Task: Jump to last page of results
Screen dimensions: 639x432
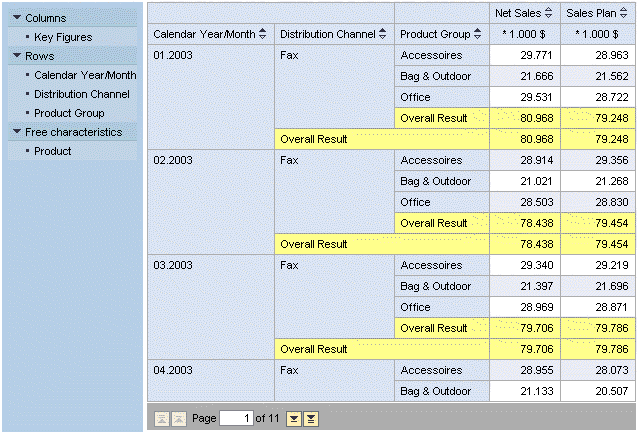Action: [x=311, y=417]
